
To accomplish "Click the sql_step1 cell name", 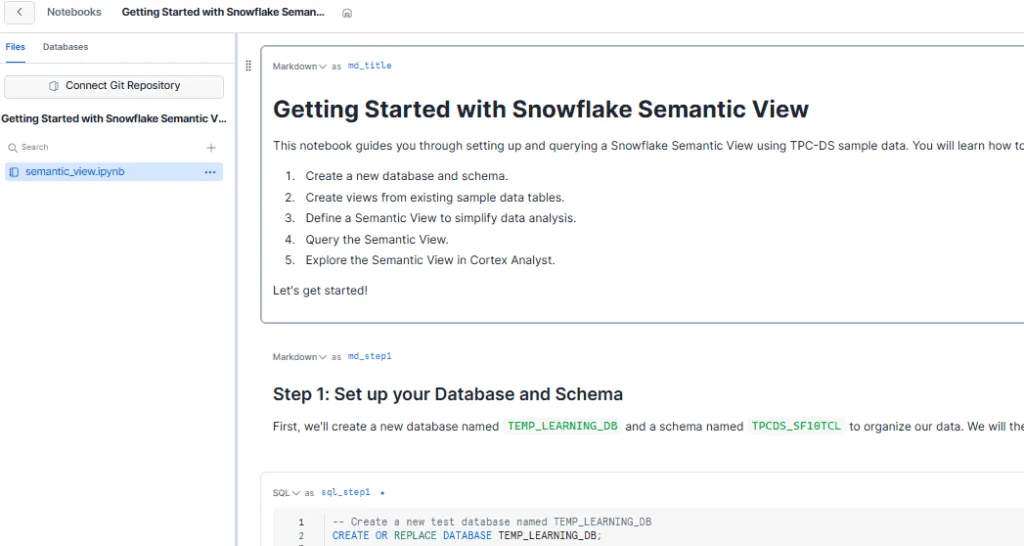I will [346, 493].
